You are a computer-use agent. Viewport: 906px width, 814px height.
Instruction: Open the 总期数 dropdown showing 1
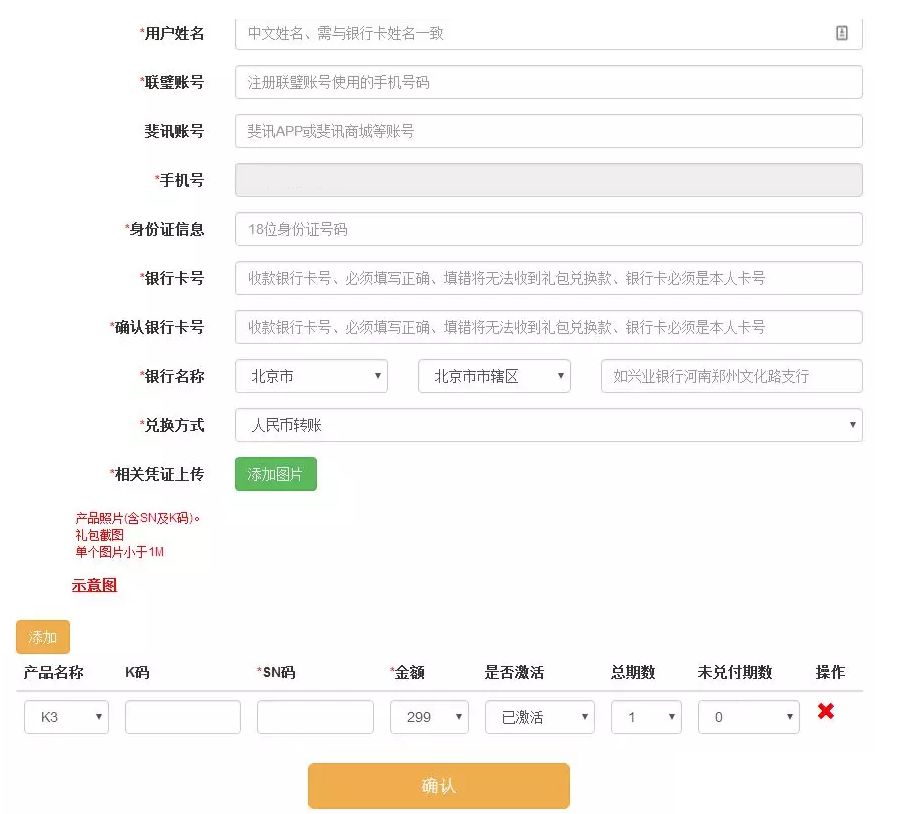647,717
